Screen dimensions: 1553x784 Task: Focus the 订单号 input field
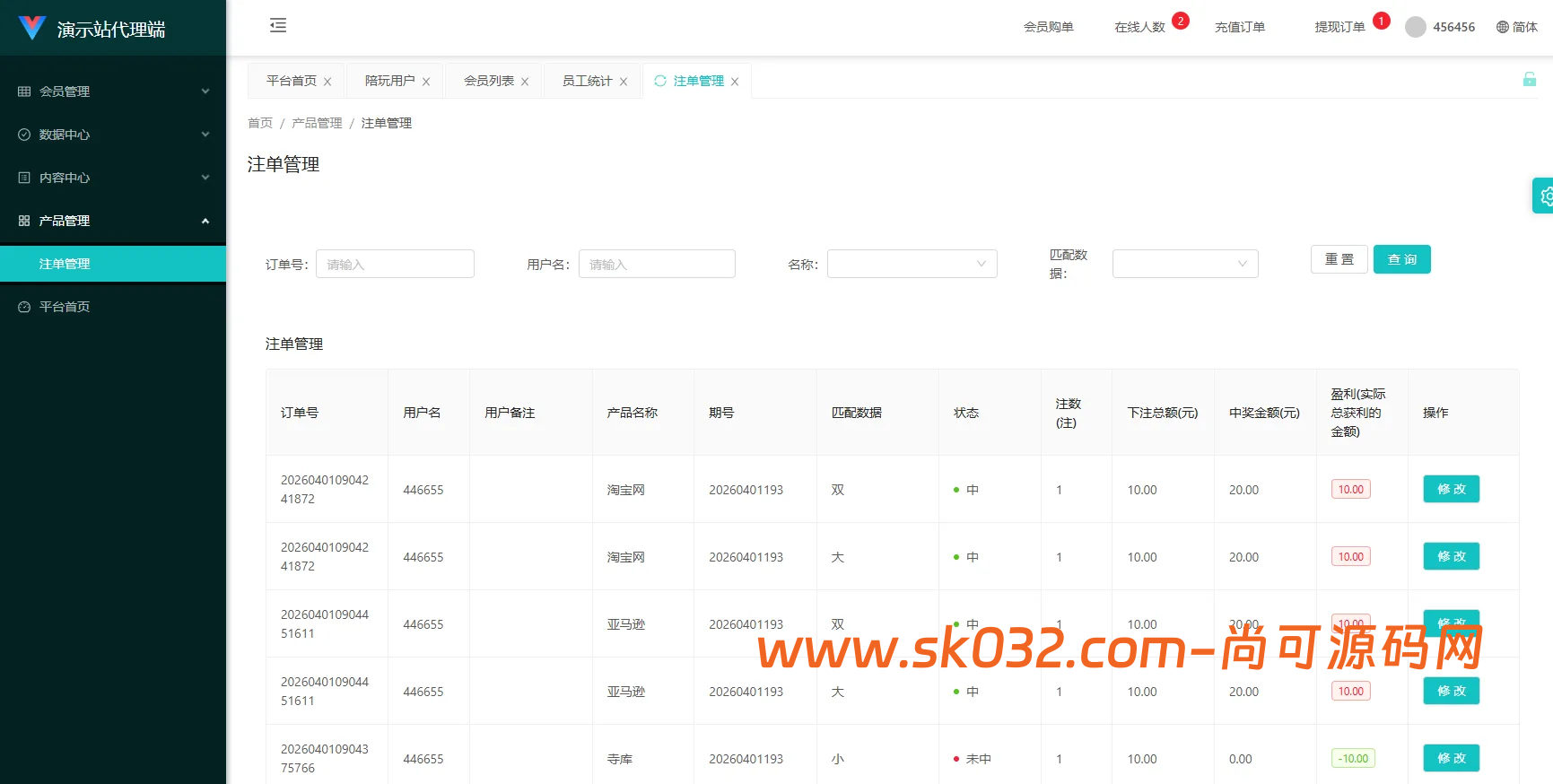[395, 264]
